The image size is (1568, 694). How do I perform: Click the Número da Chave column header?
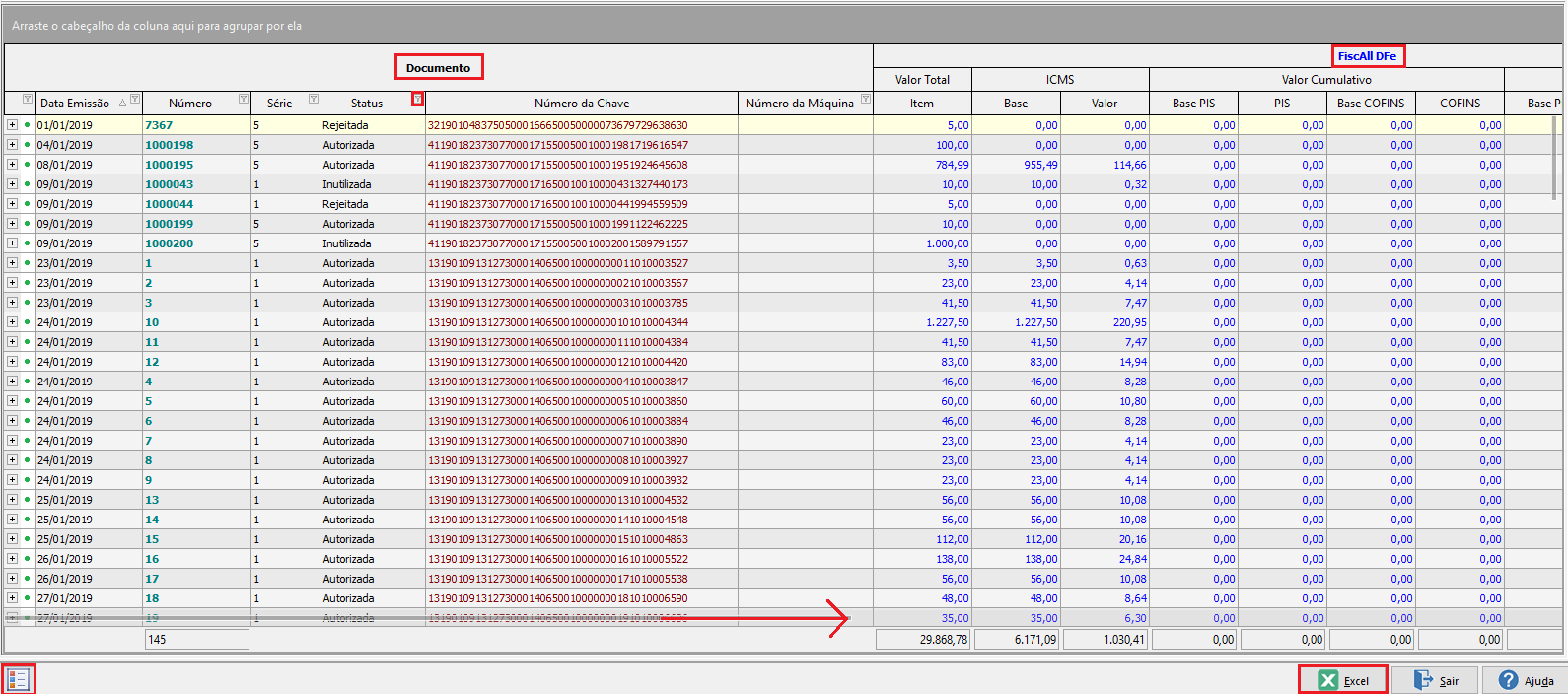[x=582, y=104]
